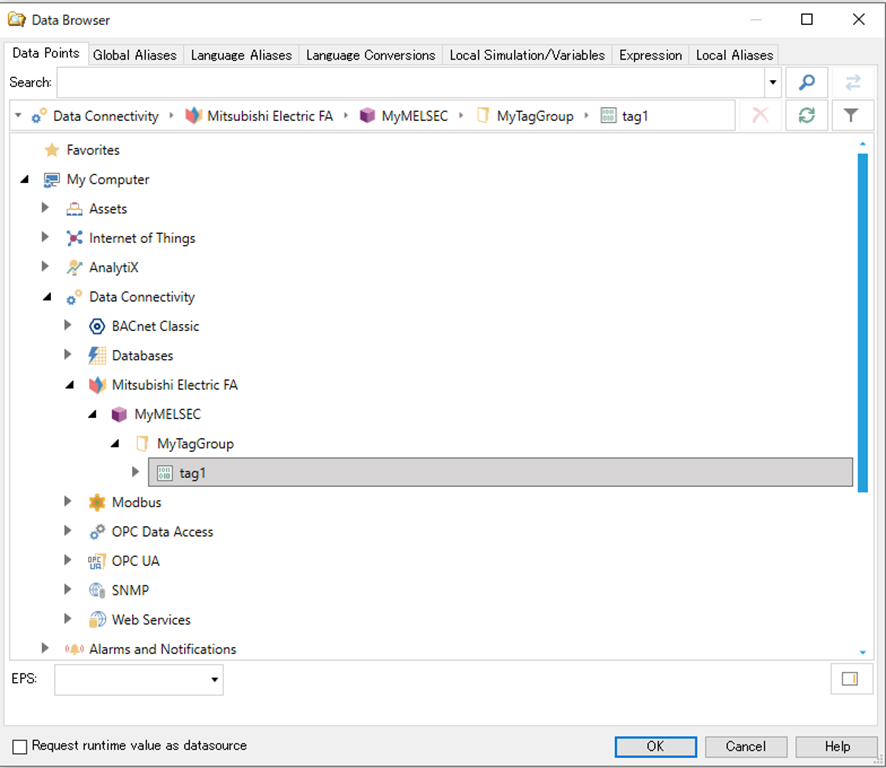This screenshot has width=886, height=768.
Task: Click the tree vertical scrollbar thumb
Action: click(x=862, y=323)
